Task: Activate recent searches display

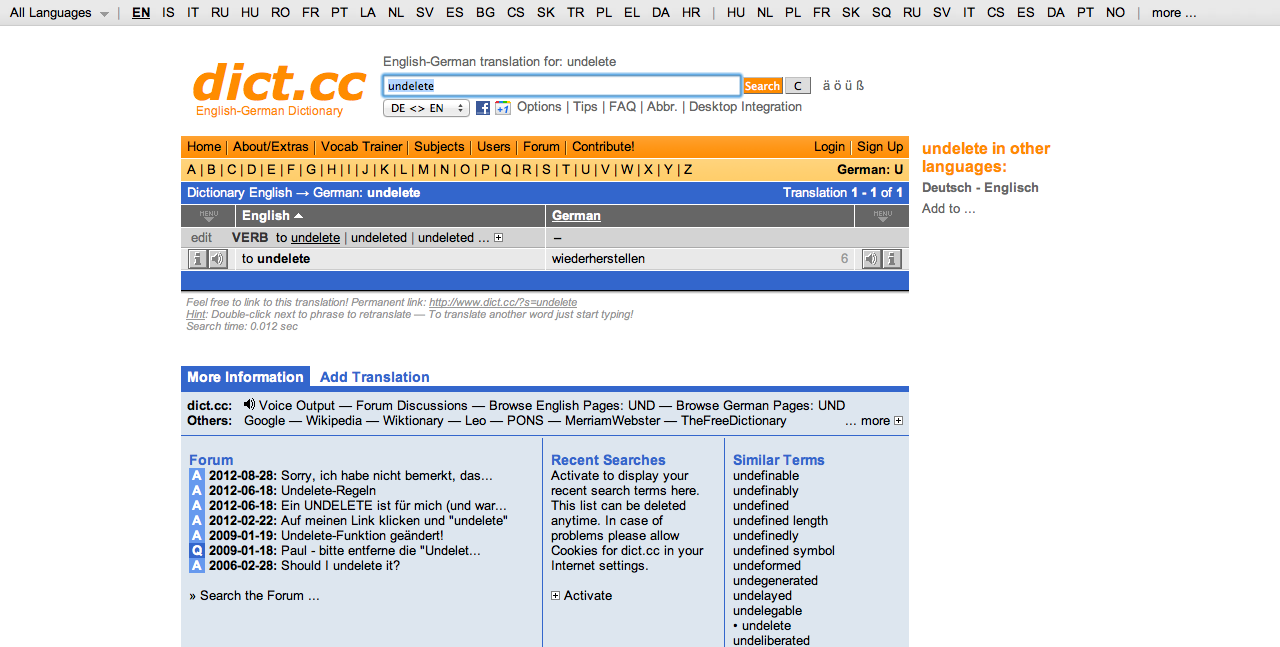Action: click(x=581, y=595)
